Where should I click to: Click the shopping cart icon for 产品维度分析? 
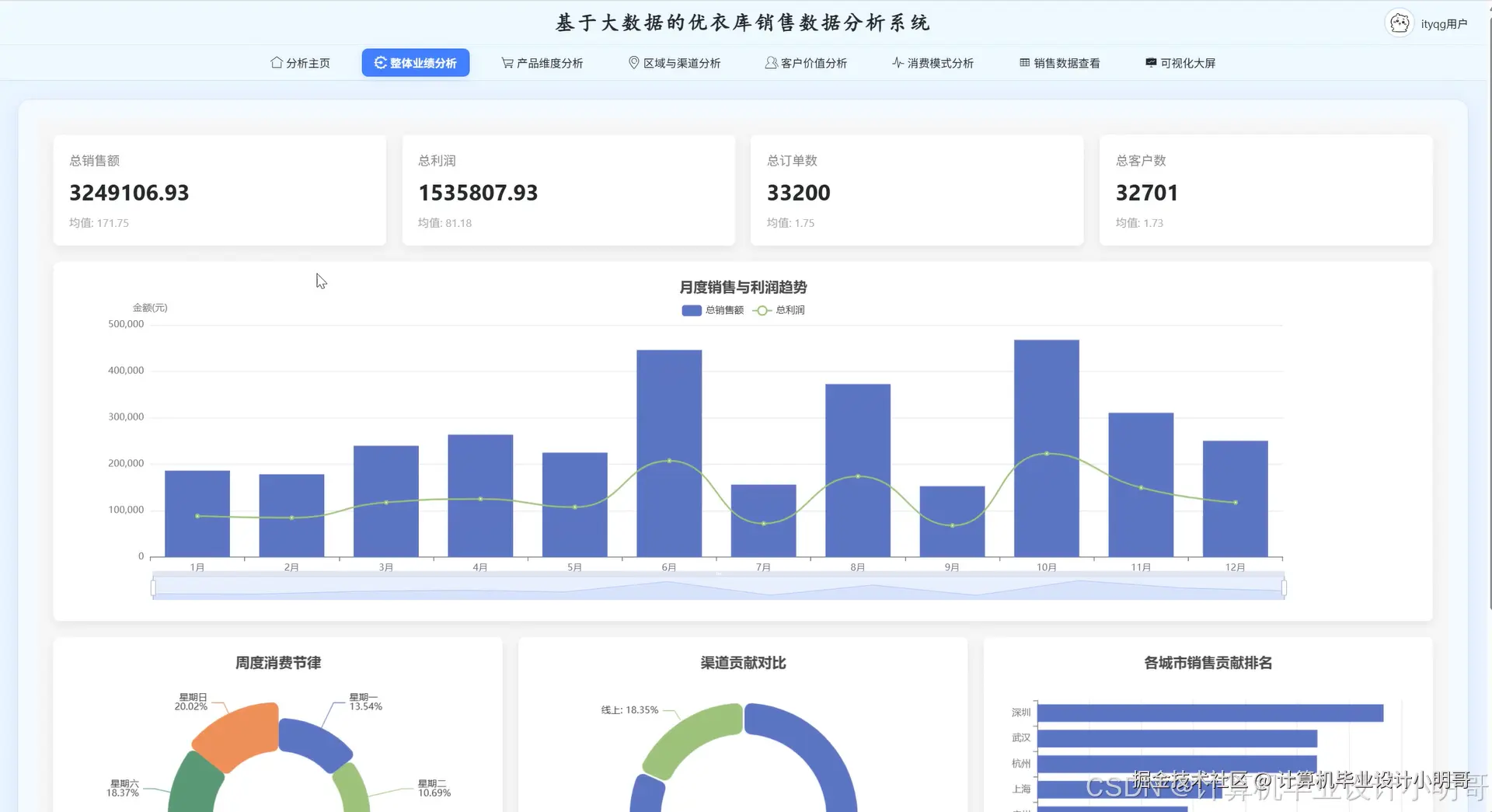pyautogui.click(x=507, y=63)
